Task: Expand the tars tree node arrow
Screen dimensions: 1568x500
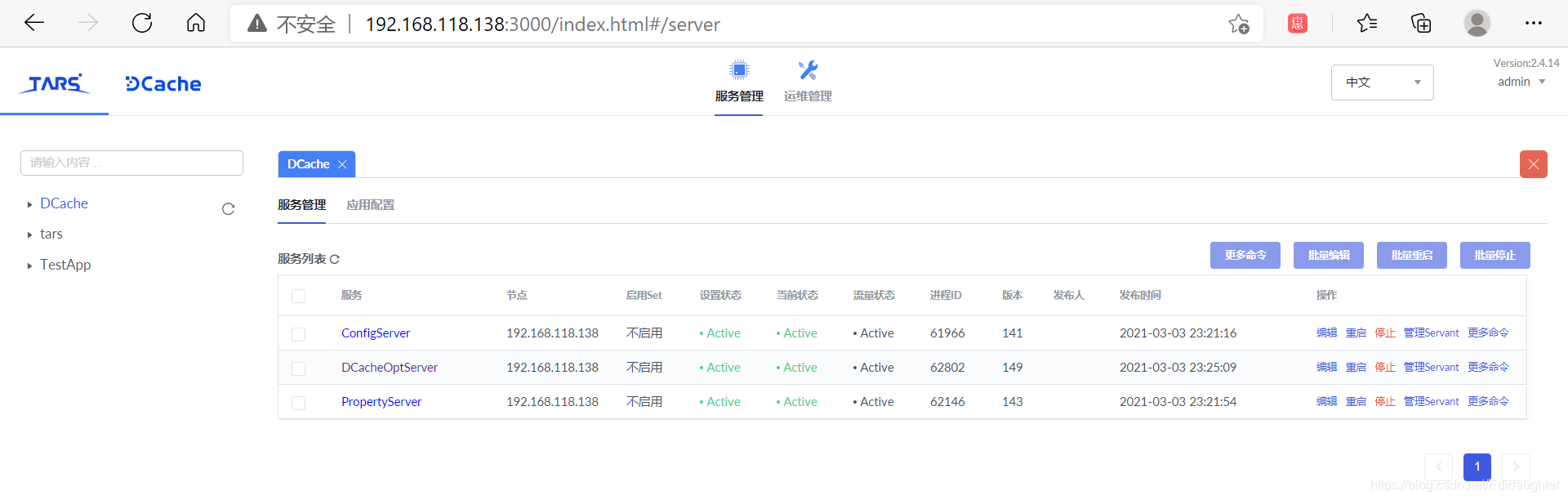Action: (29, 234)
